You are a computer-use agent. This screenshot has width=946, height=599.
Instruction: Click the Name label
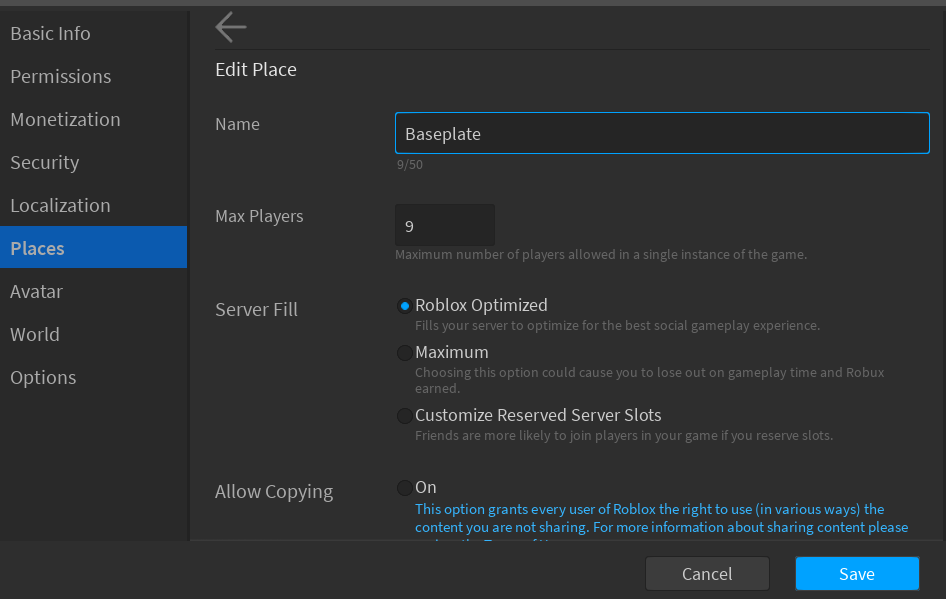coord(238,124)
